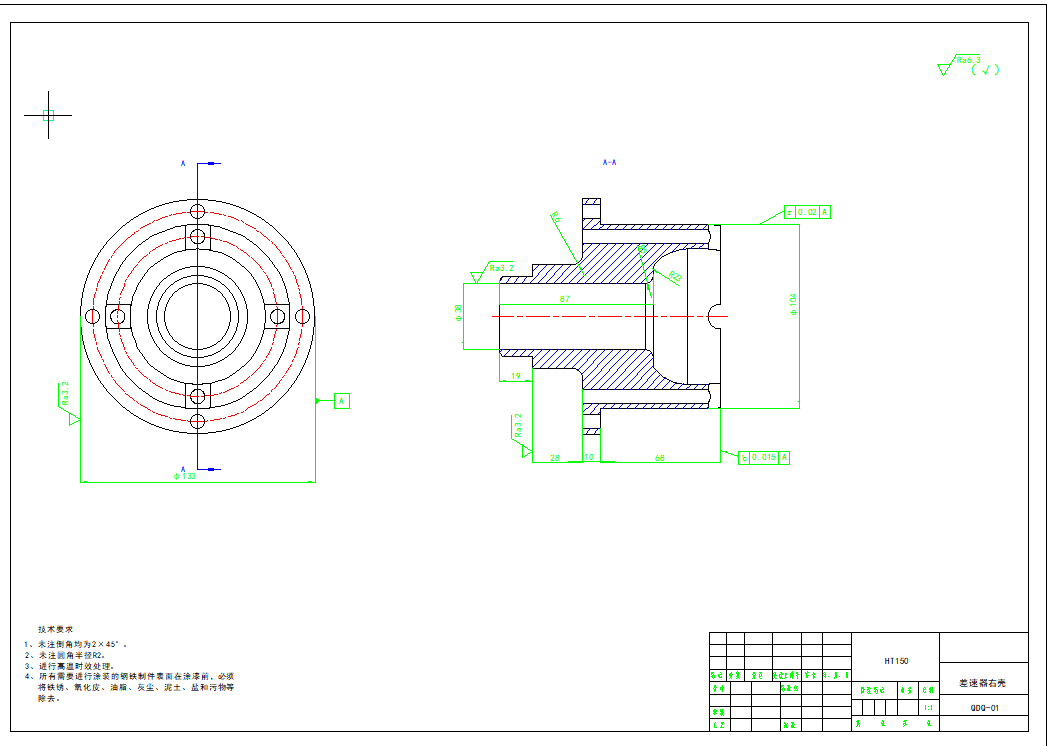
Task: Select the 68 length dimension text
Action: (660, 457)
